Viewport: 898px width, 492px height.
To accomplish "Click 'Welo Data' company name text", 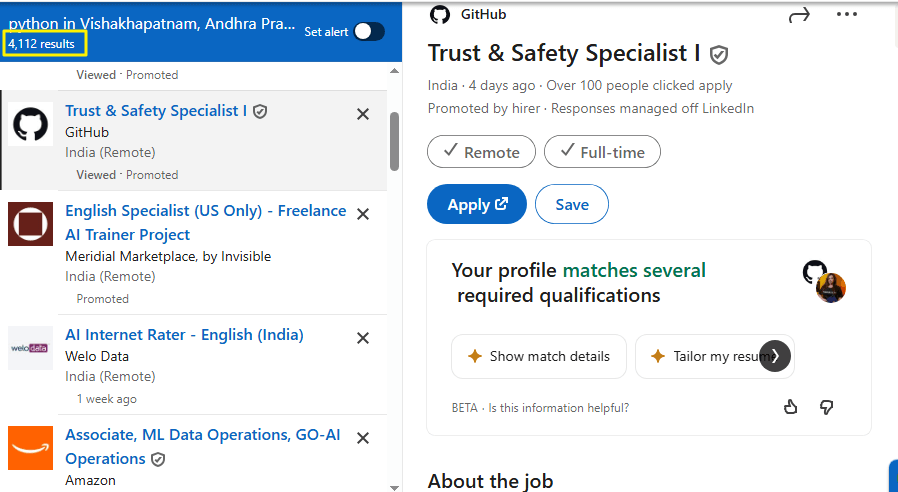I will [97, 356].
